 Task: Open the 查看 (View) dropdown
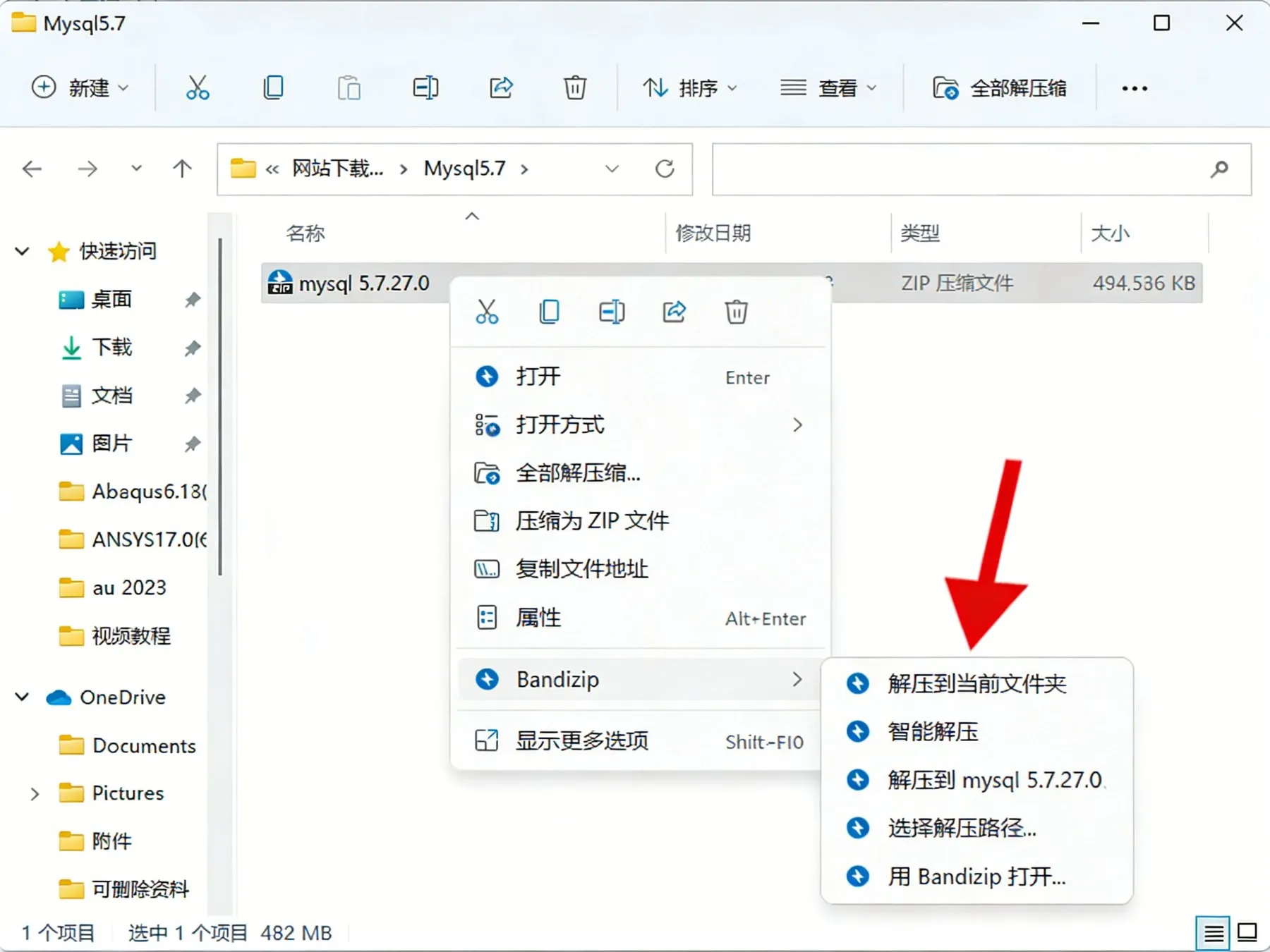tap(829, 88)
